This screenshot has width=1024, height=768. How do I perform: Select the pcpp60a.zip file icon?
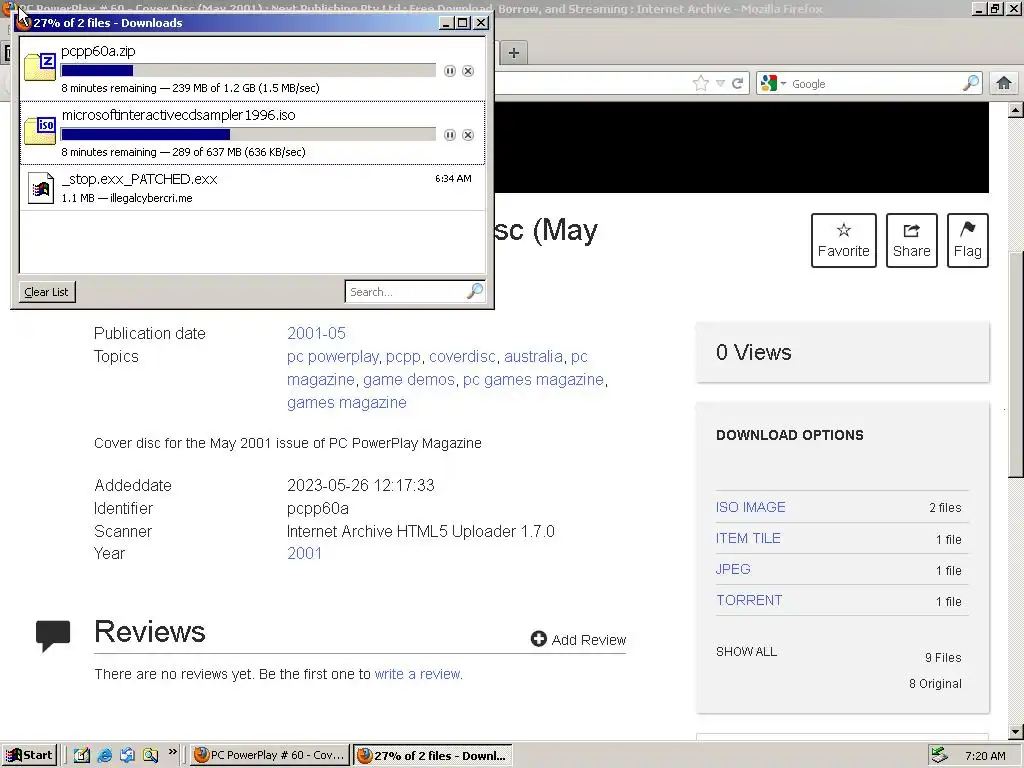(40, 67)
